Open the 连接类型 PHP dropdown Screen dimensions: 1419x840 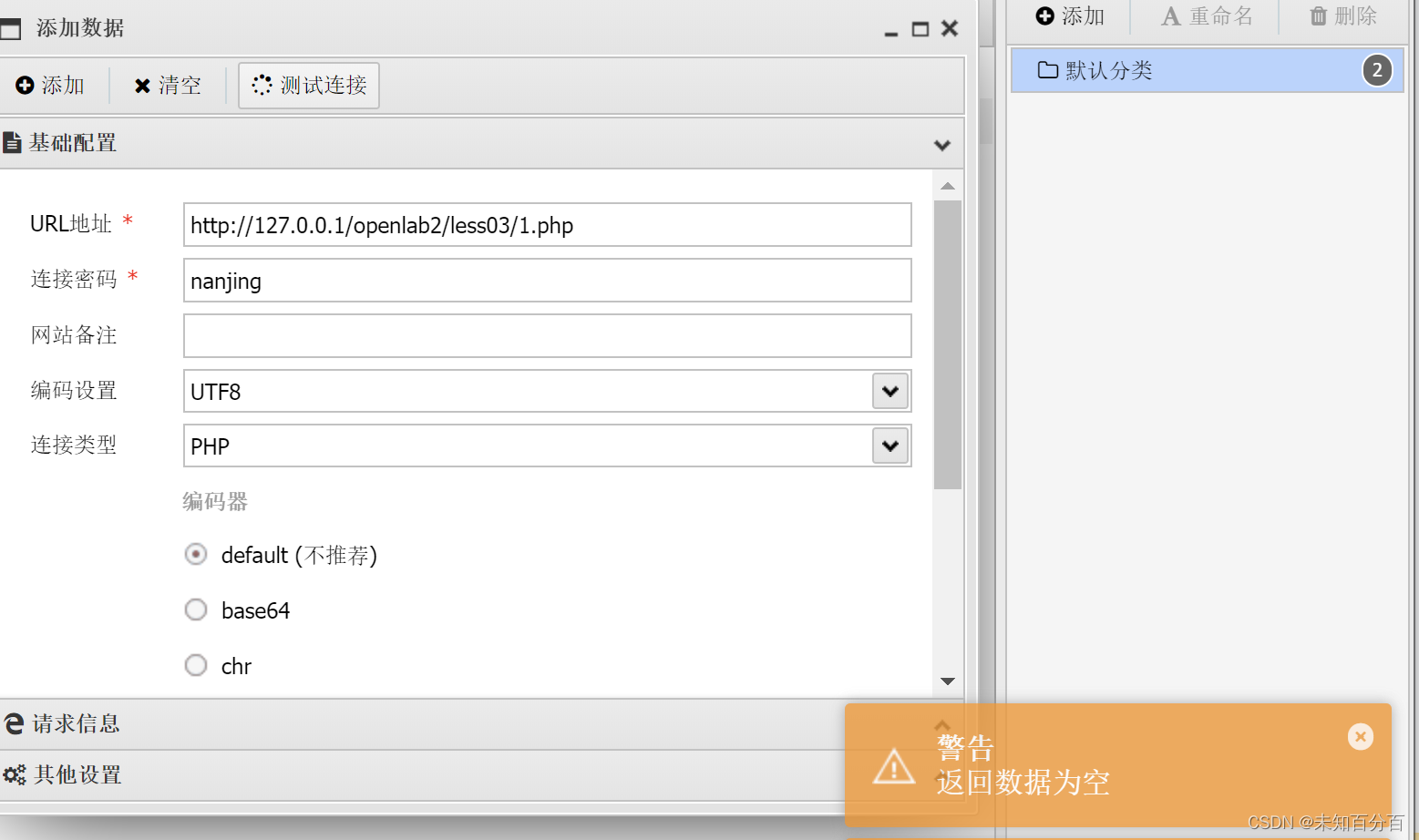(x=890, y=446)
